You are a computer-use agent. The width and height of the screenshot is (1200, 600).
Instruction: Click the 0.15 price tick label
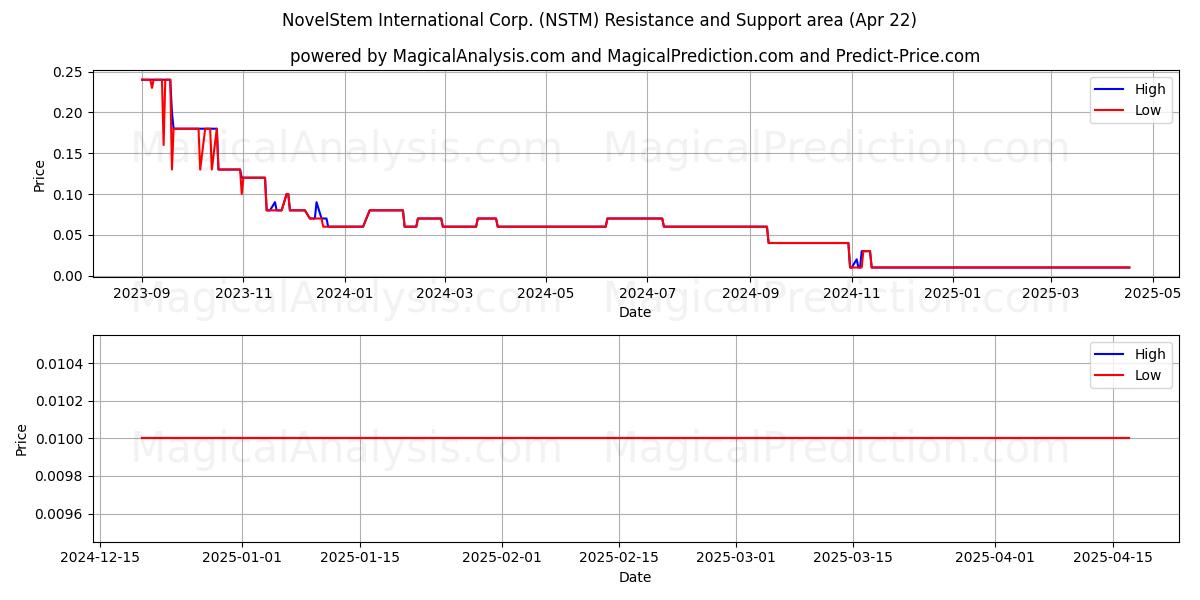point(68,154)
